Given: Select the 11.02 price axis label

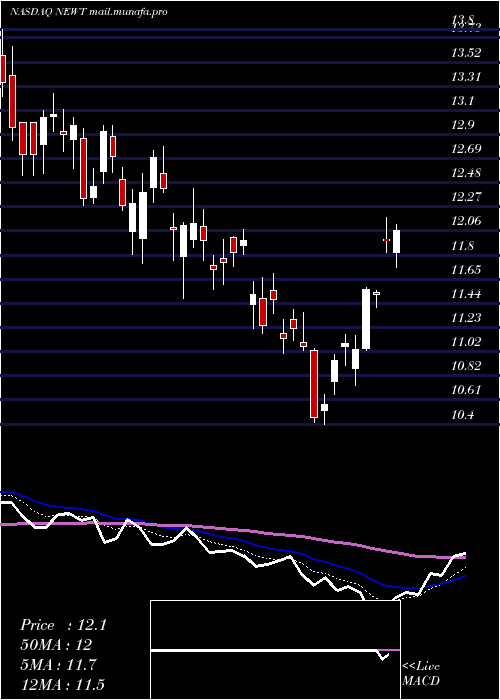Looking at the screenshot, I should 466,342.
